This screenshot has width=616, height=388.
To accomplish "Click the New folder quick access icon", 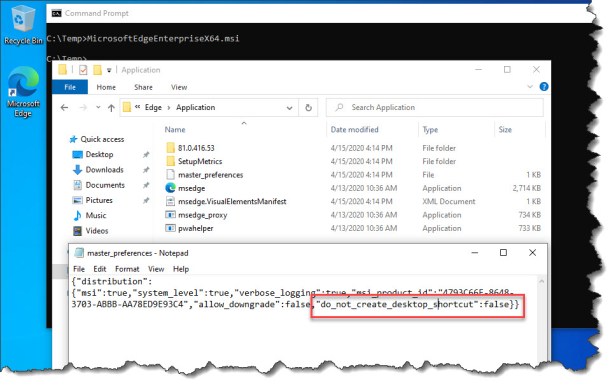I will tap(97, 70).
